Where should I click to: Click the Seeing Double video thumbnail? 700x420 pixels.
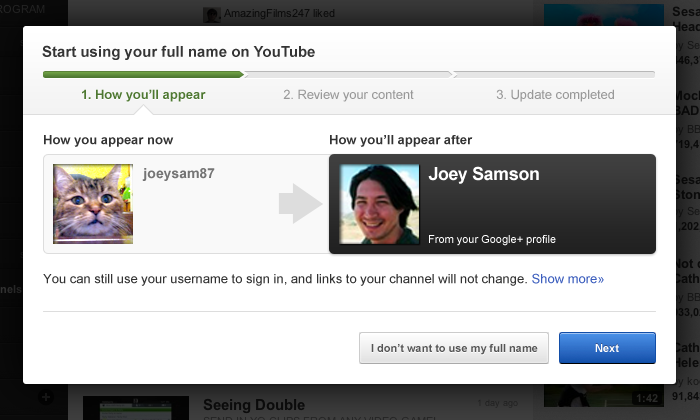136,408
